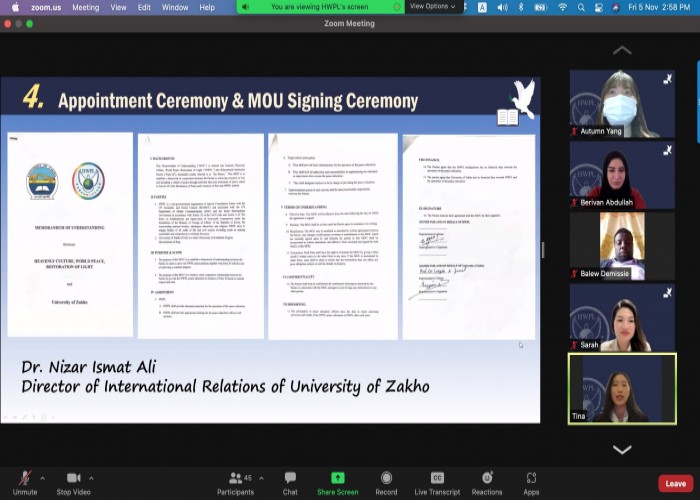Screen dimensions: 700x500
Task: Click the red Leave button
Action: click(x=676, y=483)
